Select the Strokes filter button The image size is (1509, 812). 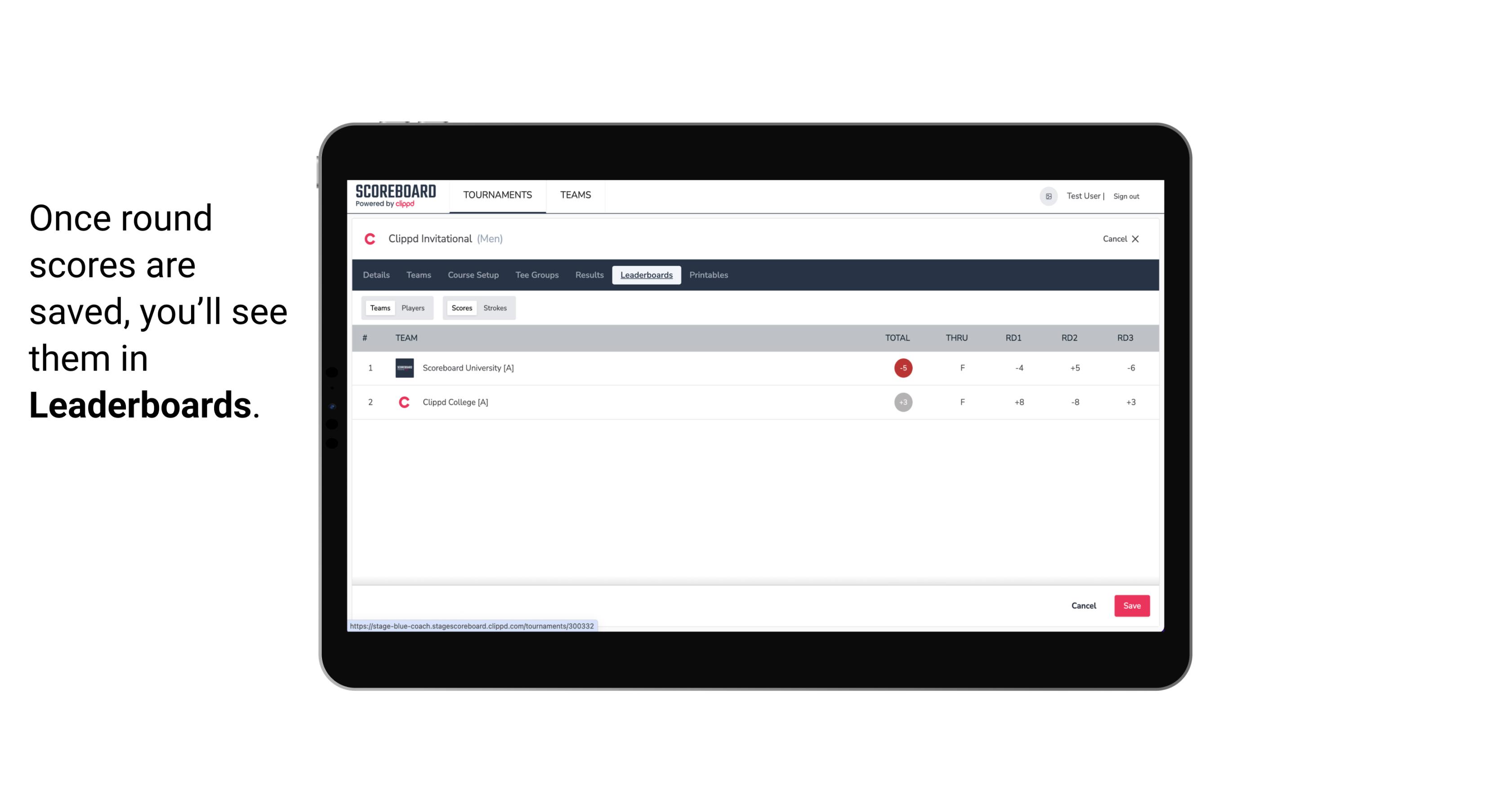point(495,307)
